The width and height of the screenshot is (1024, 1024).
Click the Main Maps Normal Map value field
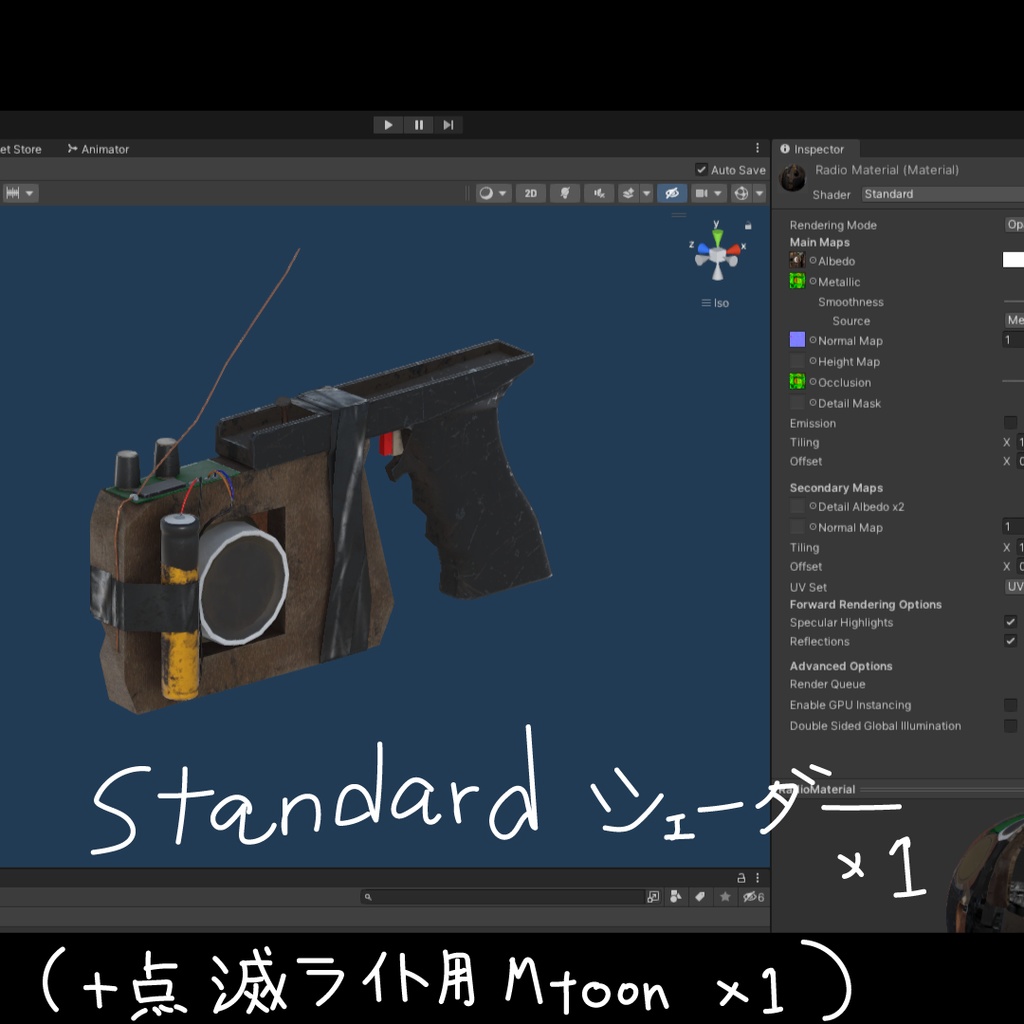pos(1013,340)
